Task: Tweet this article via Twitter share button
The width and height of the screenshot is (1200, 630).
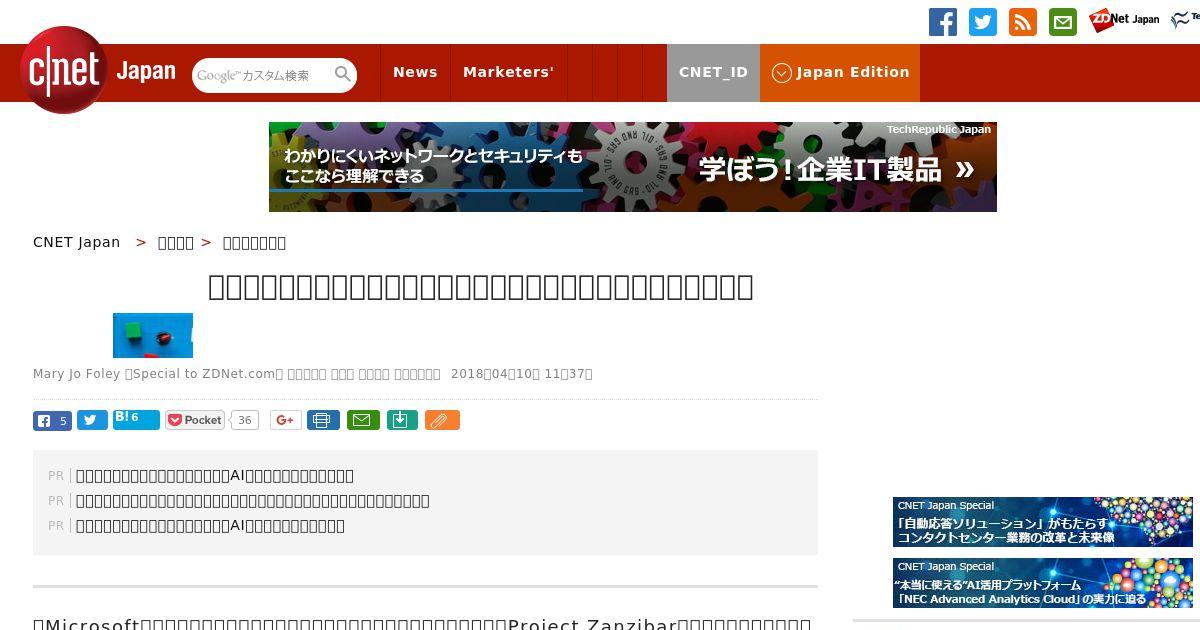Action: click(x=92, y=421)
